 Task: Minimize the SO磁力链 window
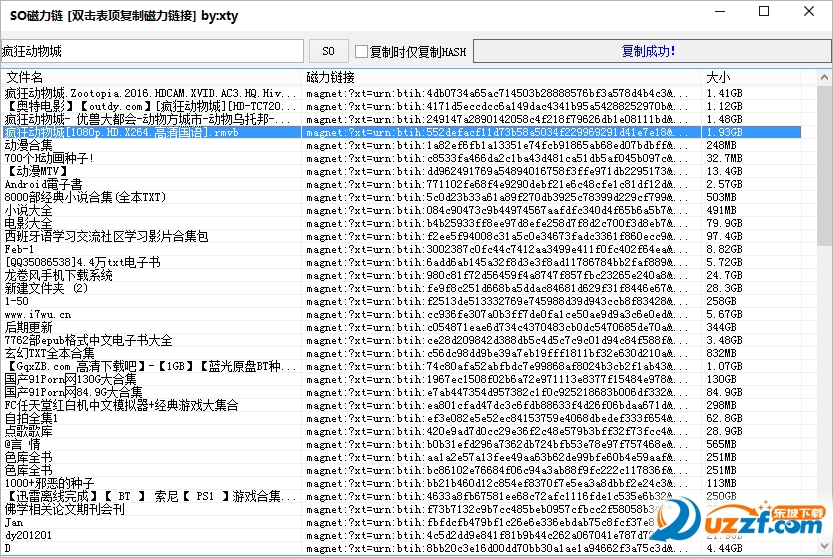click(x=720, y=12)
